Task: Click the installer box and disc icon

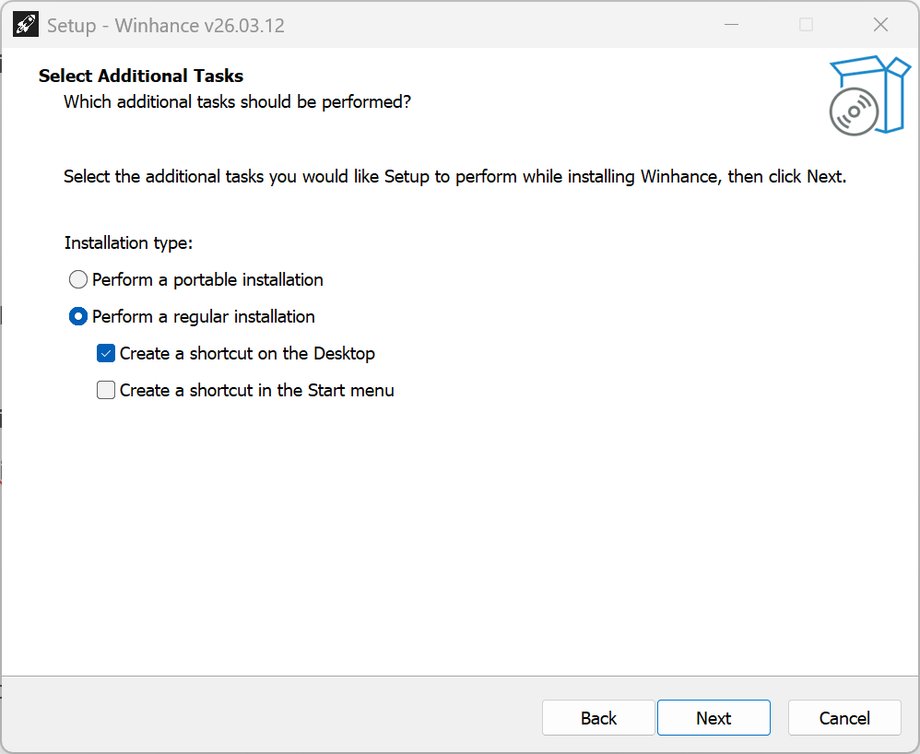Action: (x=867, y=96)
